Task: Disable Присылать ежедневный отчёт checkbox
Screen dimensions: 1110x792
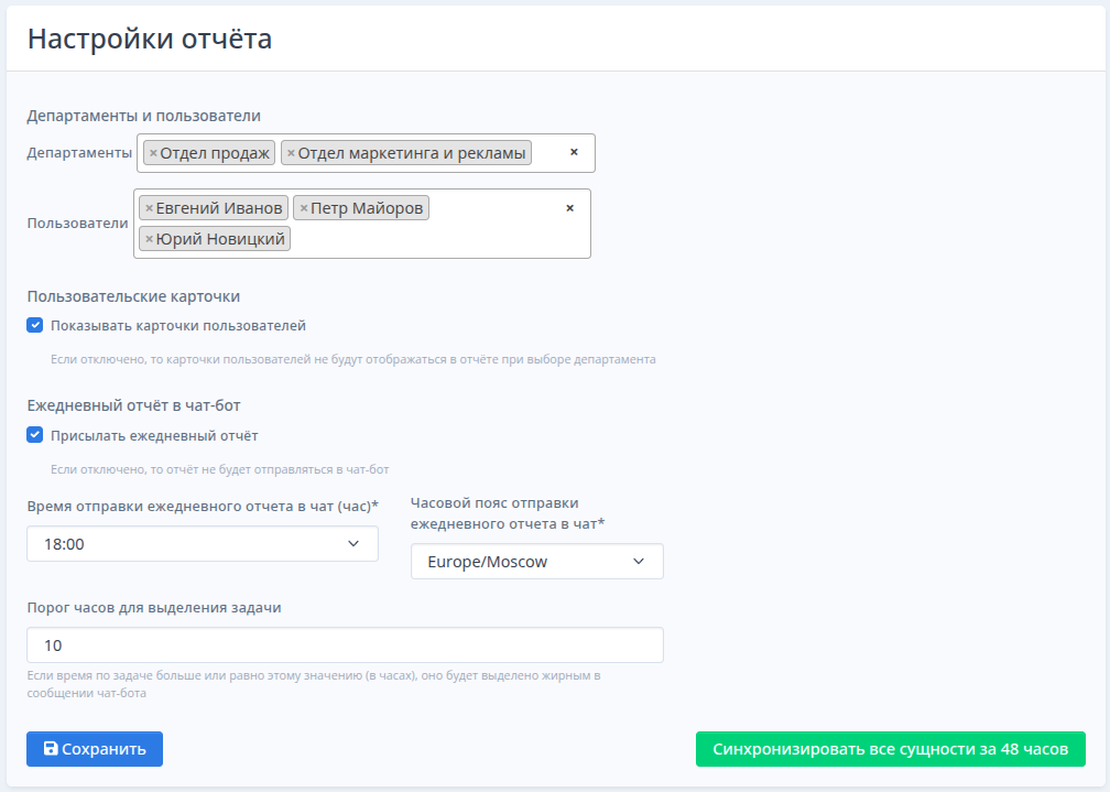Action: [35, 435]
